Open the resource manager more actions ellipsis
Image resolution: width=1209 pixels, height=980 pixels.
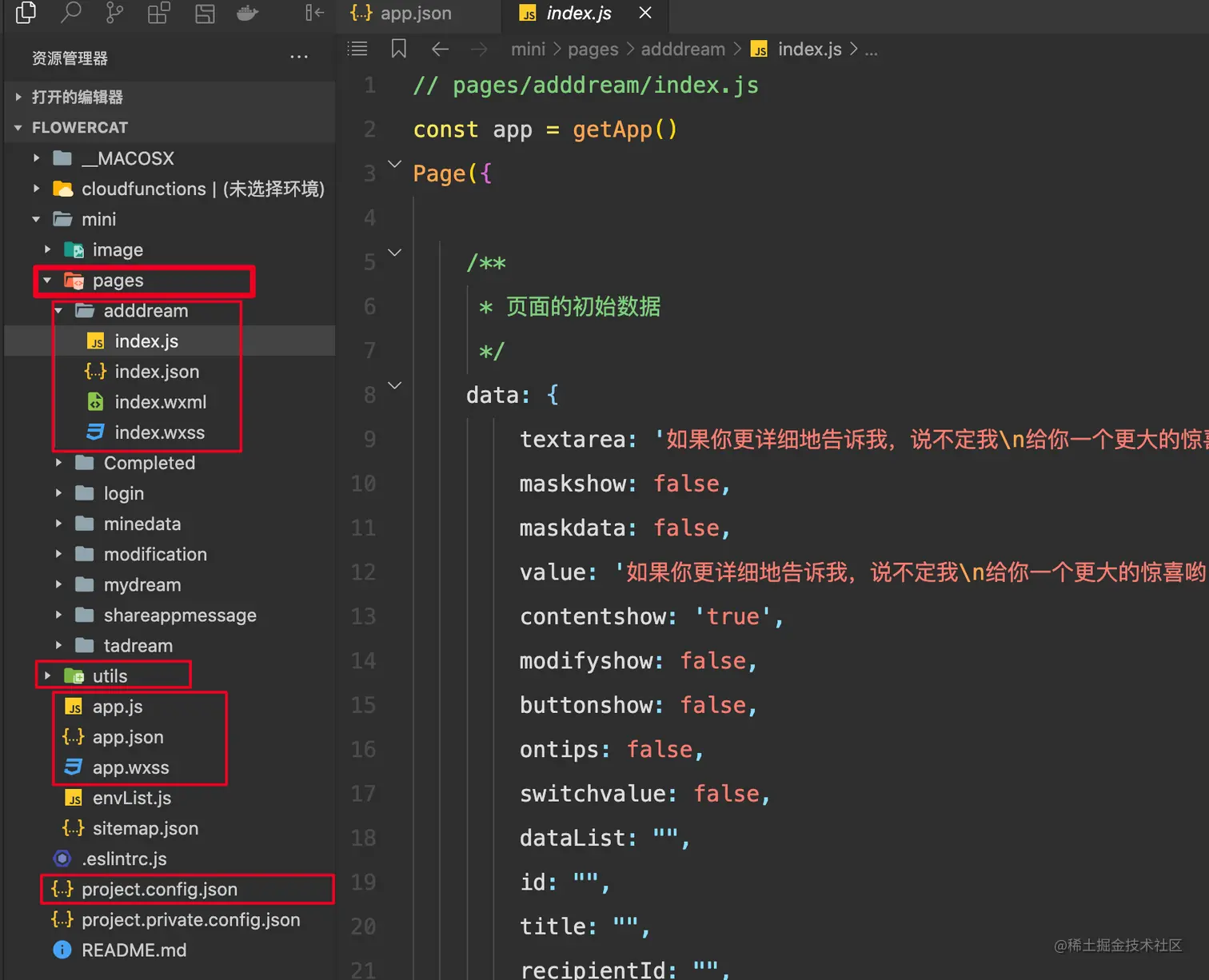coord(299,58)
